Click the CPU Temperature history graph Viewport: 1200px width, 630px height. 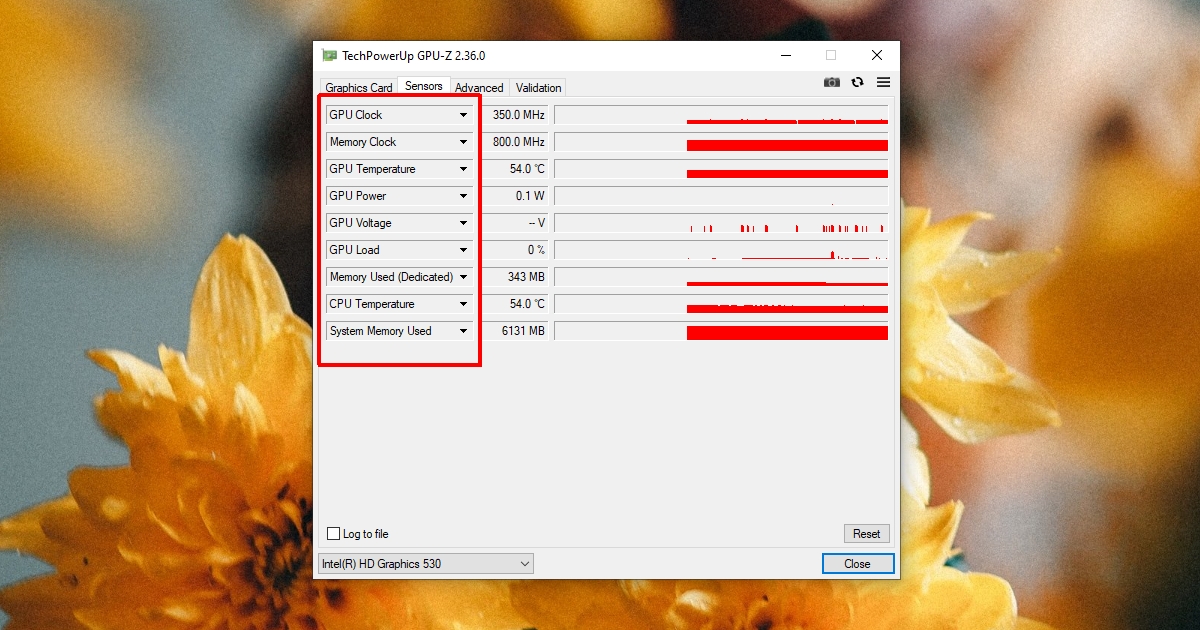721,304
